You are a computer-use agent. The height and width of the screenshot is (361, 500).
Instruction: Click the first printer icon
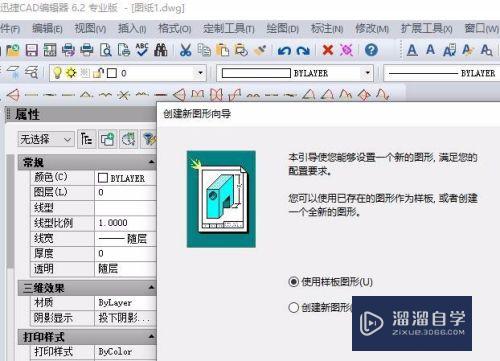tap(68, 50)
